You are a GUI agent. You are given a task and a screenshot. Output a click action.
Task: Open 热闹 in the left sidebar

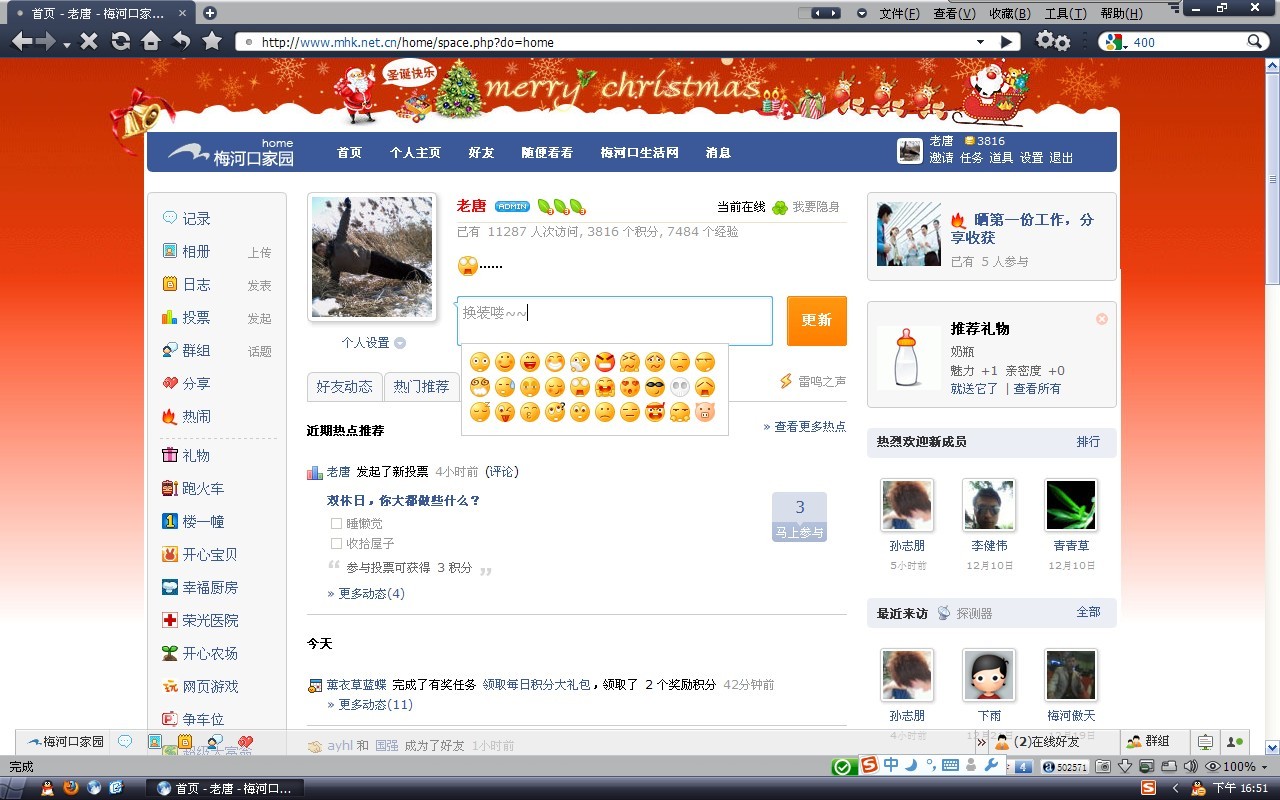196,416
